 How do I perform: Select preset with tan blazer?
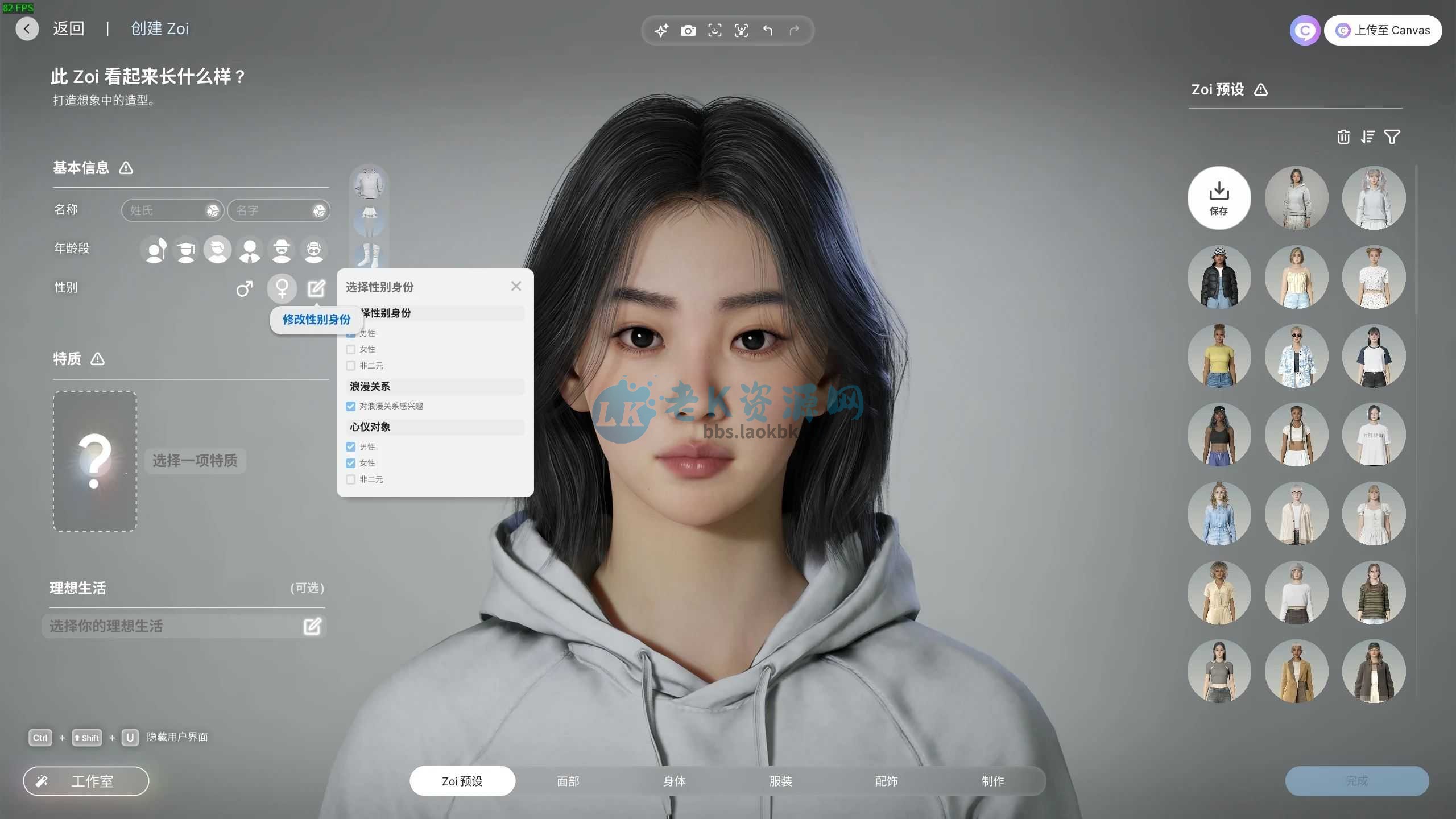1296,671
